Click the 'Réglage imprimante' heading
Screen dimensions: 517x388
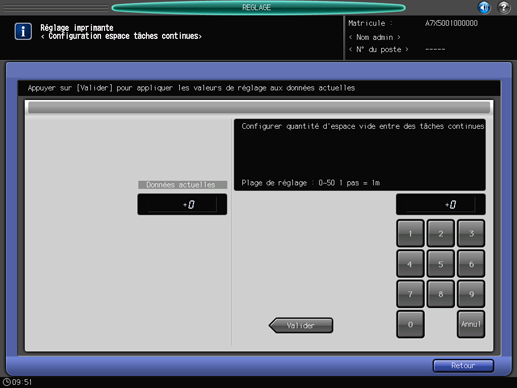[x=77, y=28]
